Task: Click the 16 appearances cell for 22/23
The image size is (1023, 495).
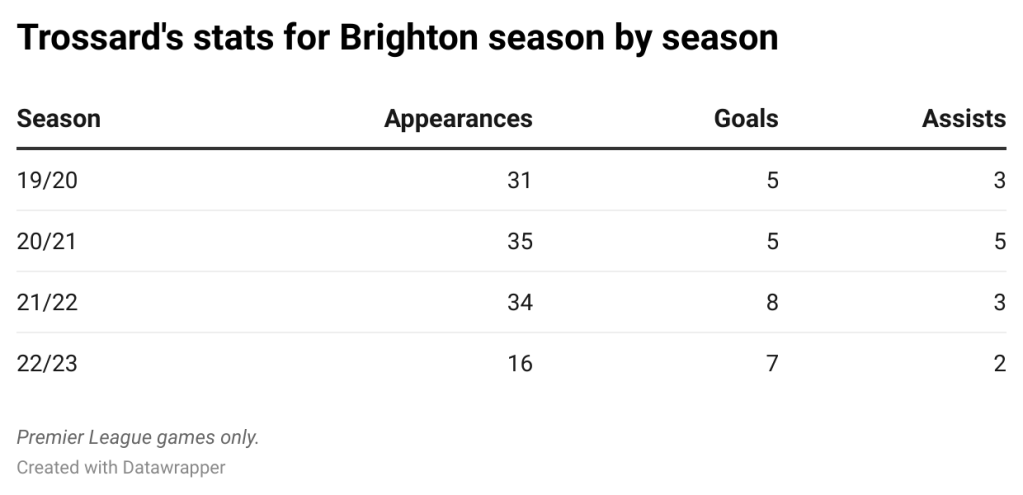Action: (519, 363)
